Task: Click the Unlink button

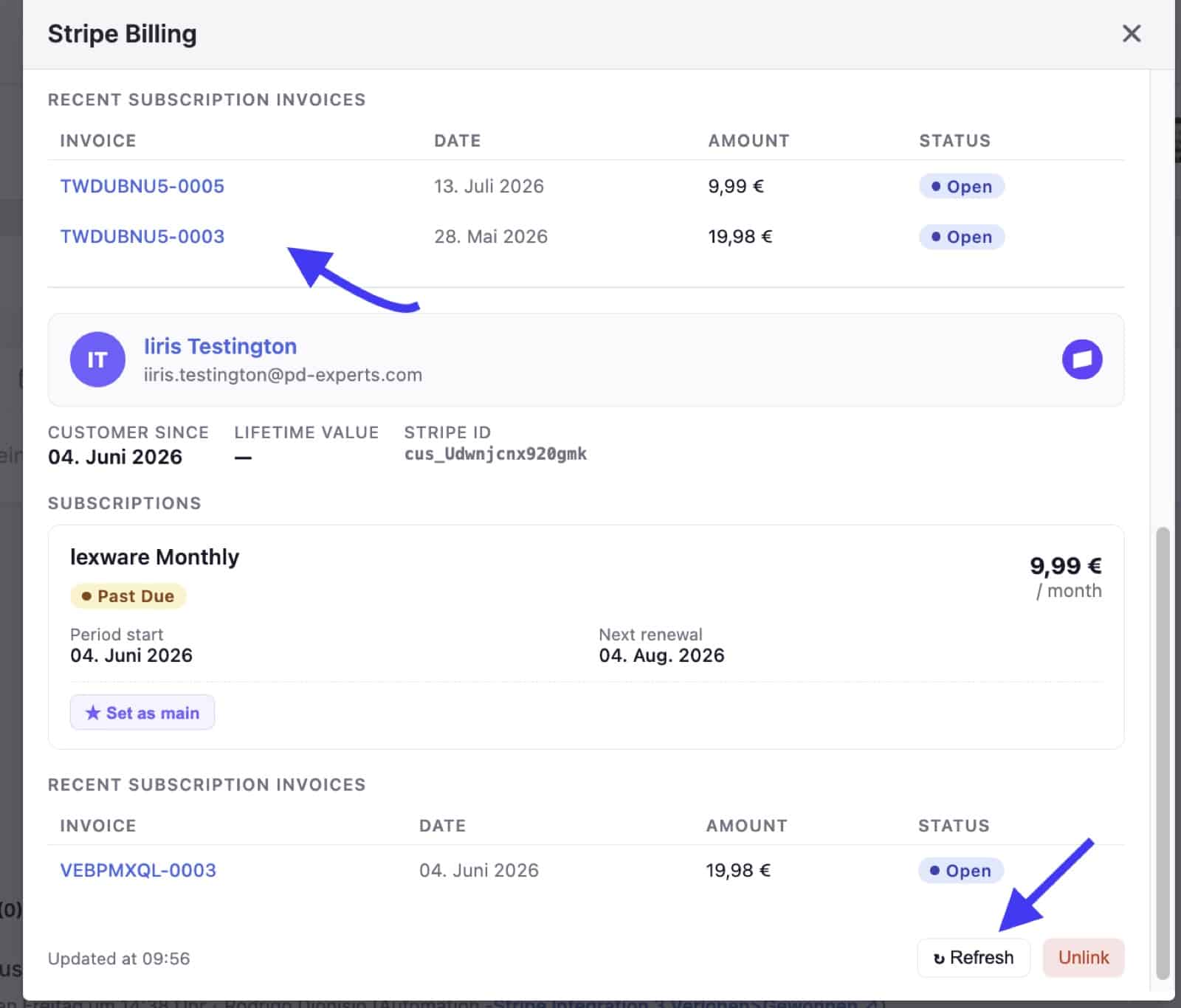Action: pos(1083,957)
